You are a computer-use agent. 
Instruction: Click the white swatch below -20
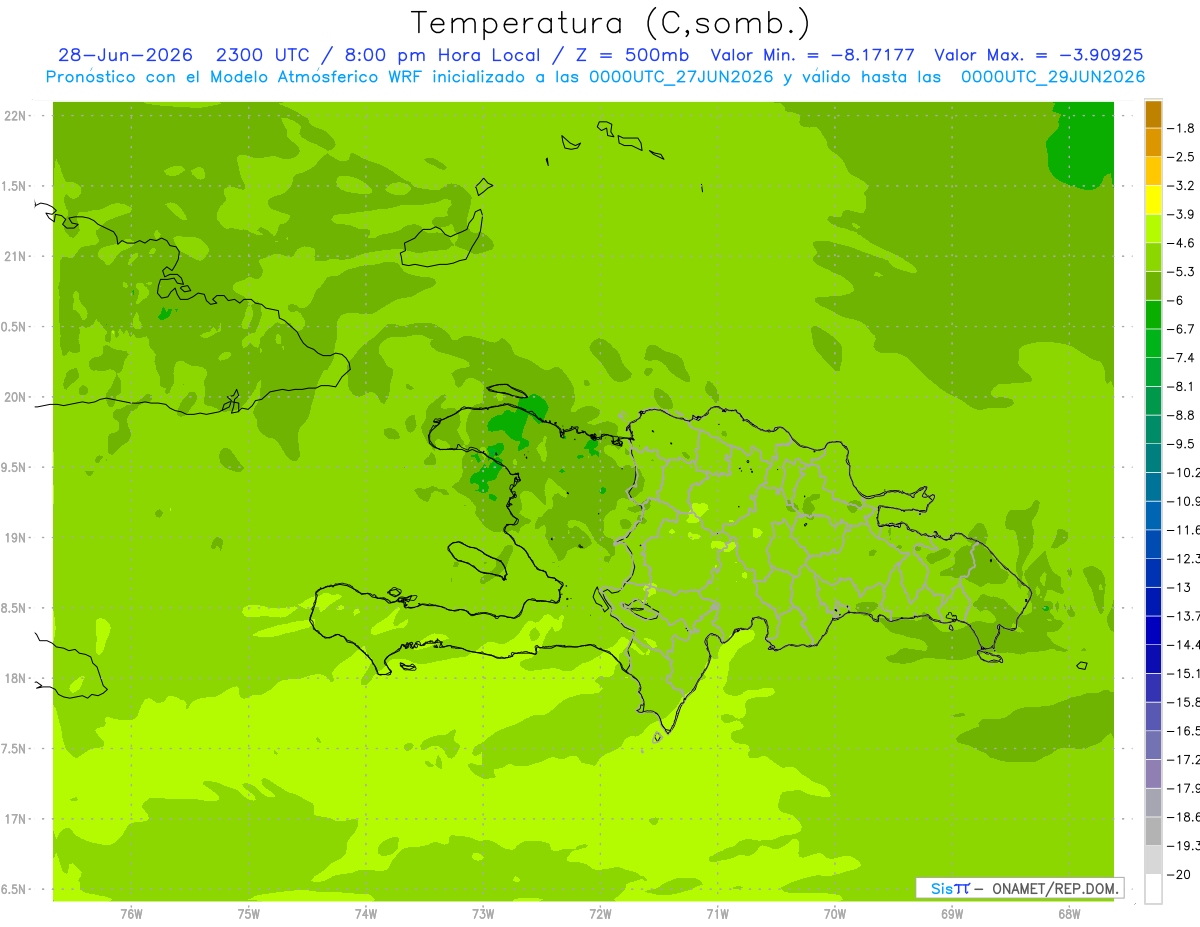click(1153, 889)
